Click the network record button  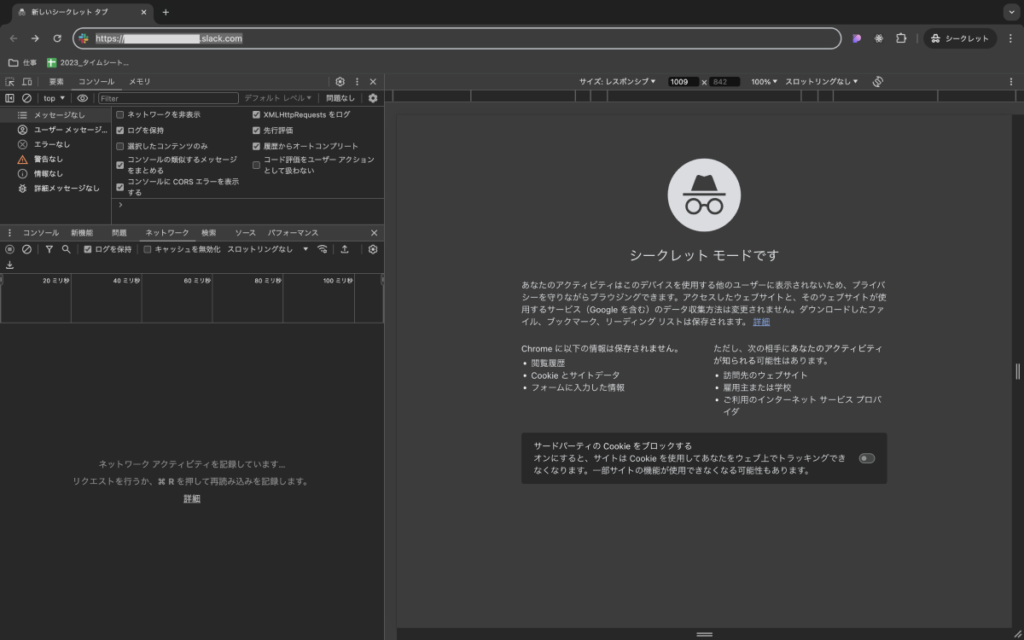10,249
